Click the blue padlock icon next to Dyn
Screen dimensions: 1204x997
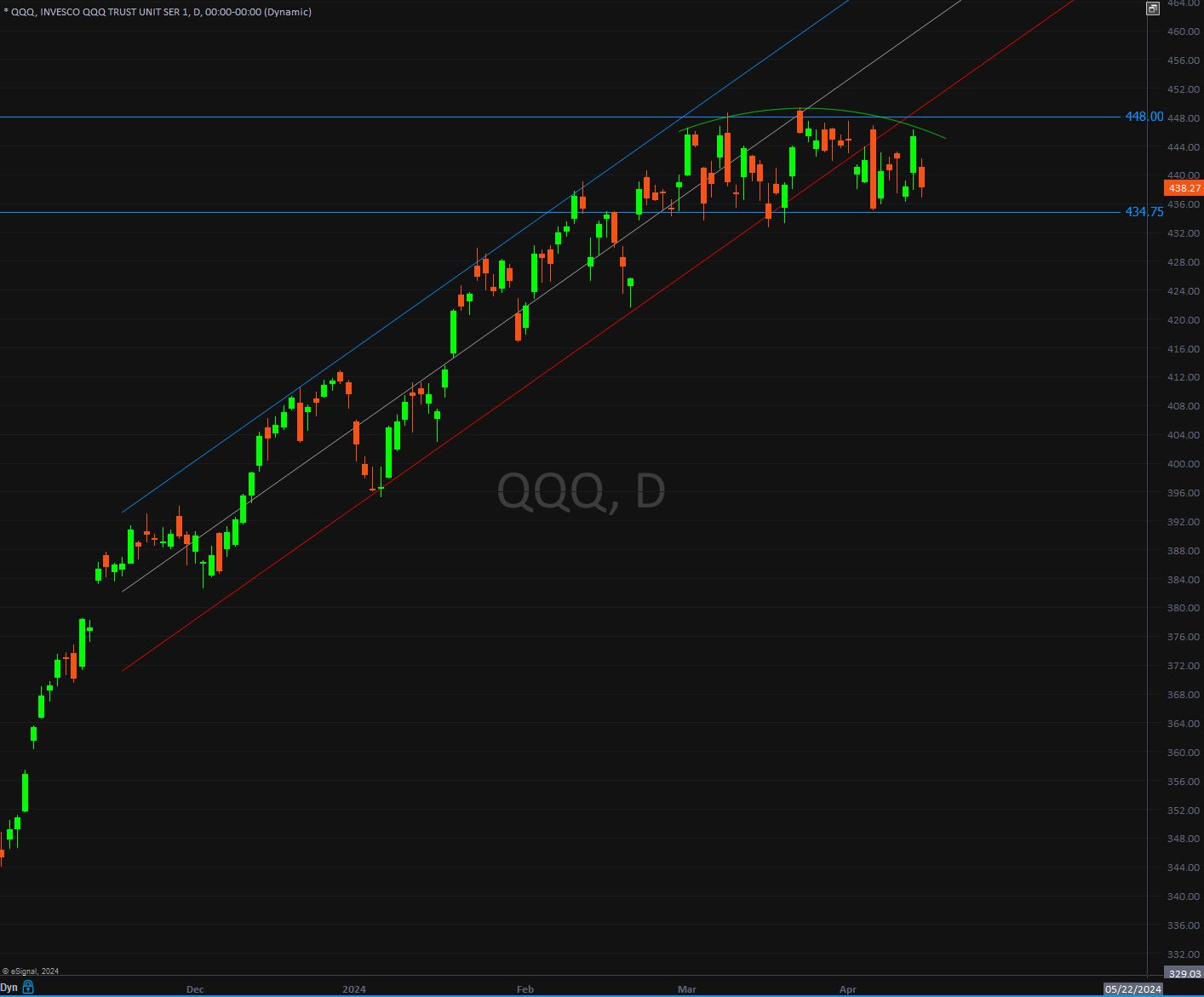pyautogui.click(x=28, y=987)
